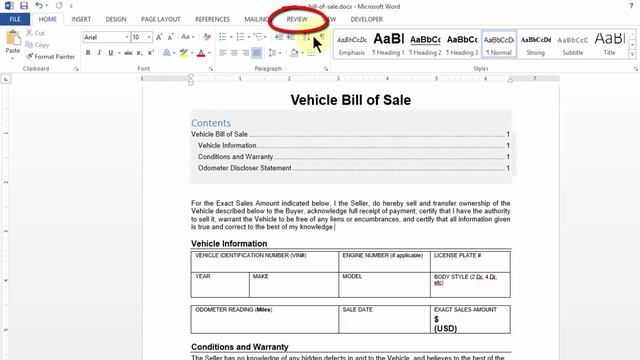Sort the selected text
The width and height of the screenshot is (640, 360).
pos(306,37)
